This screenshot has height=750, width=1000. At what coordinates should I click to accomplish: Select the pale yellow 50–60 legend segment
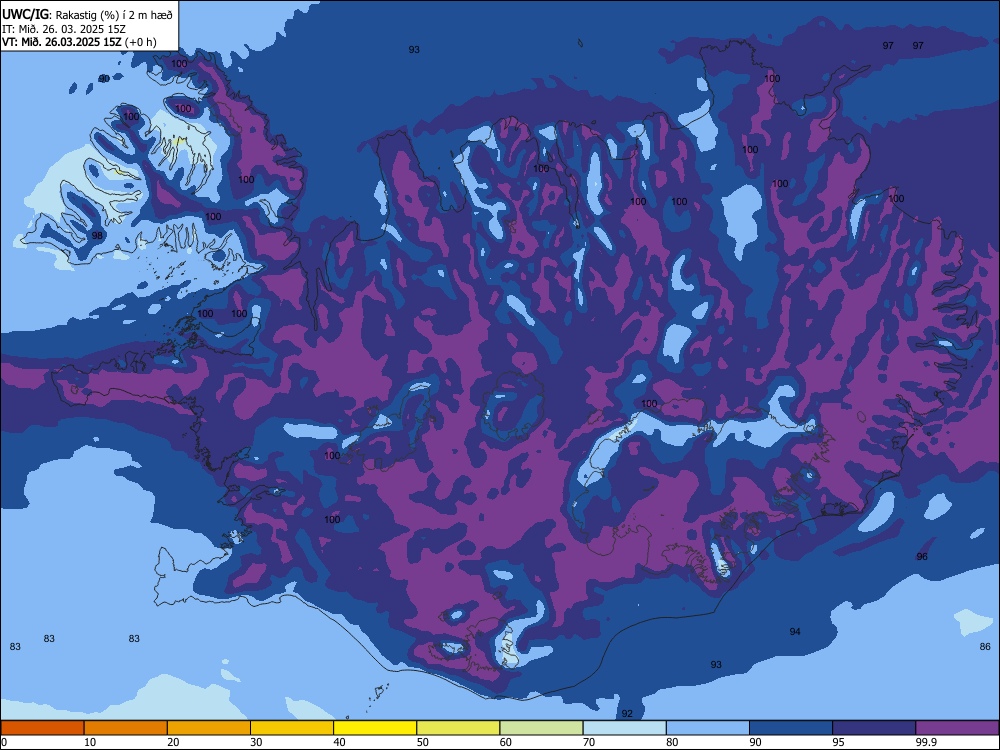click(x=458, y=728)
